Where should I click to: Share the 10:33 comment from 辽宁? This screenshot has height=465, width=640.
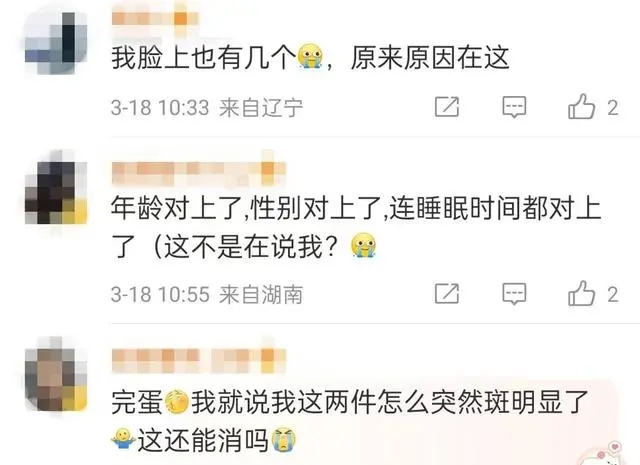[447, 107]
